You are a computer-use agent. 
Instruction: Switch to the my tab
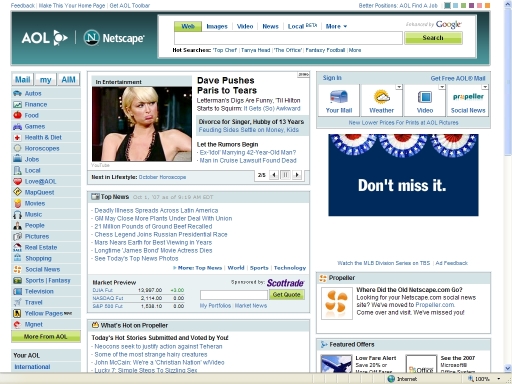[46, 80]
